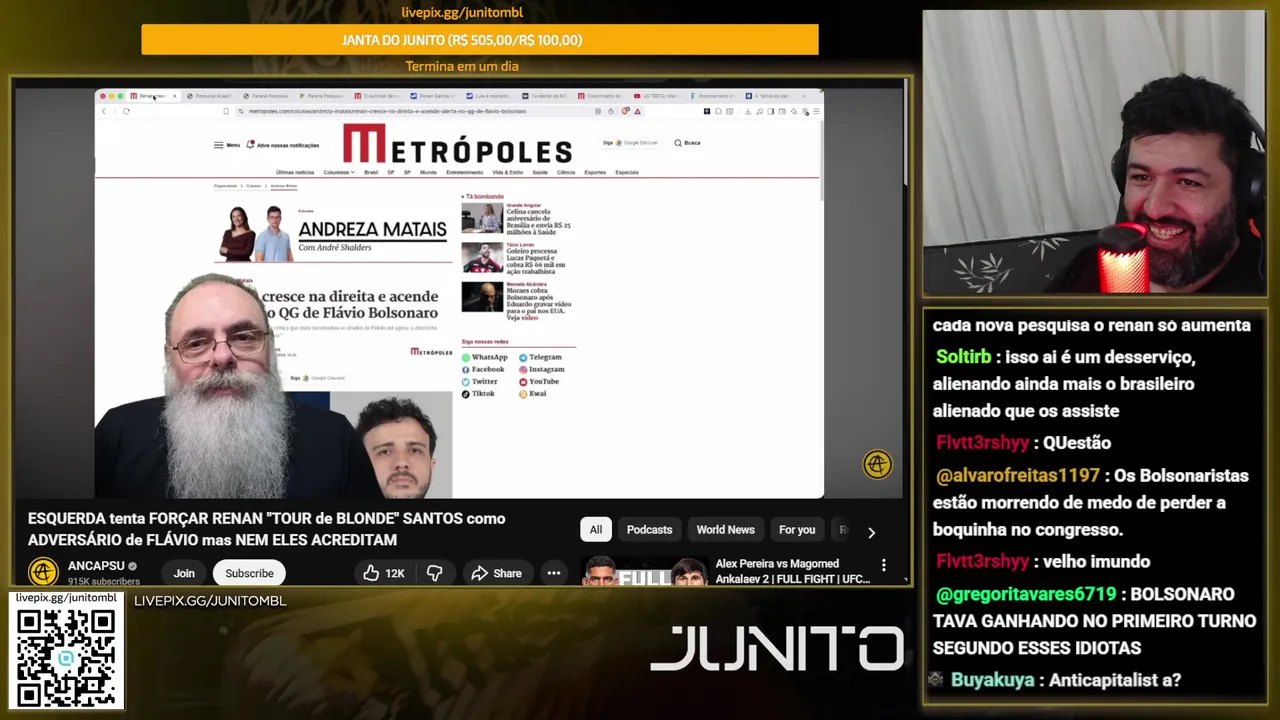Click the JANTA DO JUNITO donation progress bar
The width and height of the screenshot is (1280, 720).
click(480, 40)
